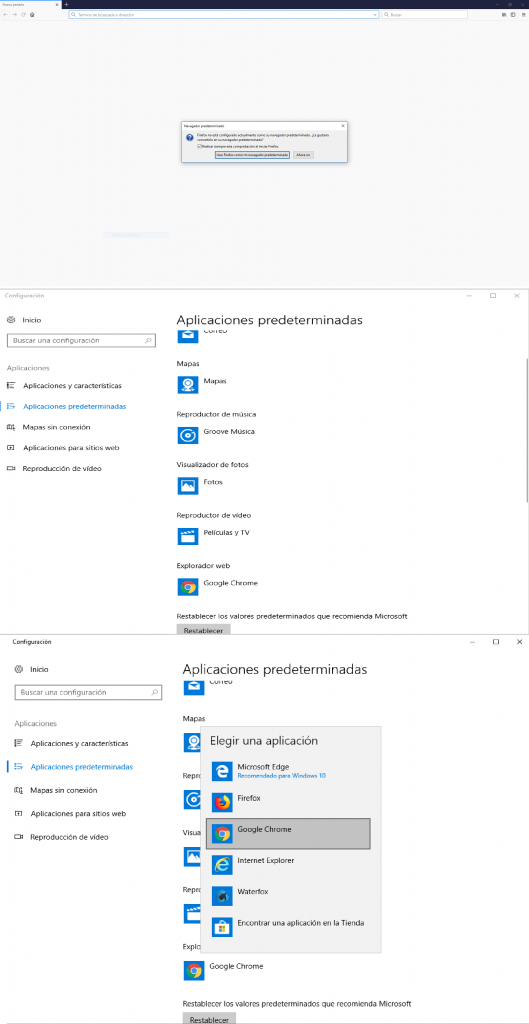This screenshot has height=1024, width=529.
Task: Change the Películas y TV default video player
Action: (x=214, y=536)
